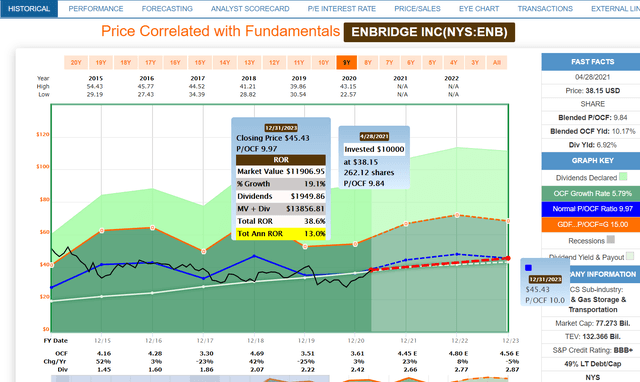Open the FORECASTING tab
The height and width of the screenshot is (382, 640).
tap(167, 9)
